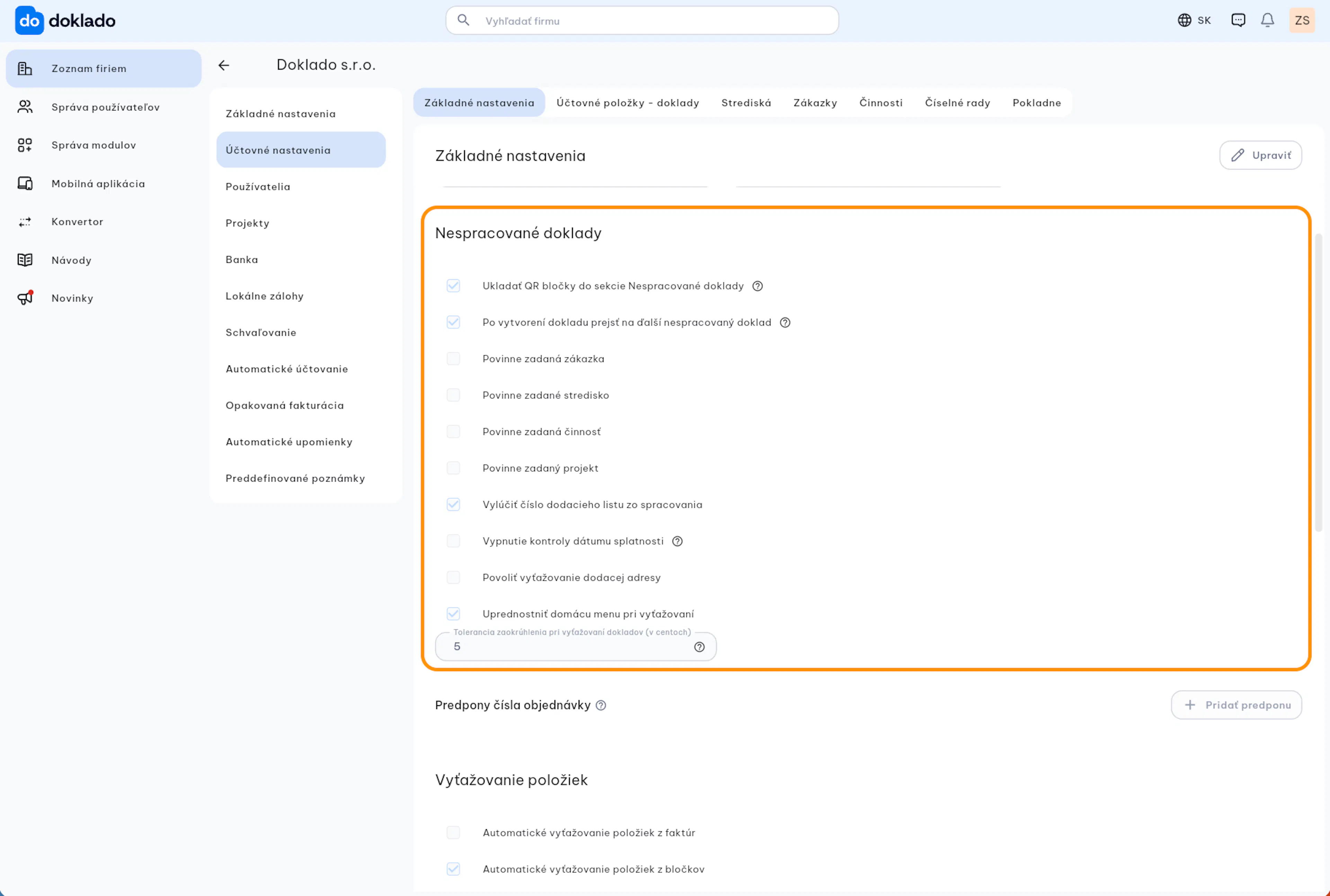The height and width of the screenshot is (896, 1330).
Task: Show help for Po vytvorení dokladu prejsť
Action: coord(785,322)
